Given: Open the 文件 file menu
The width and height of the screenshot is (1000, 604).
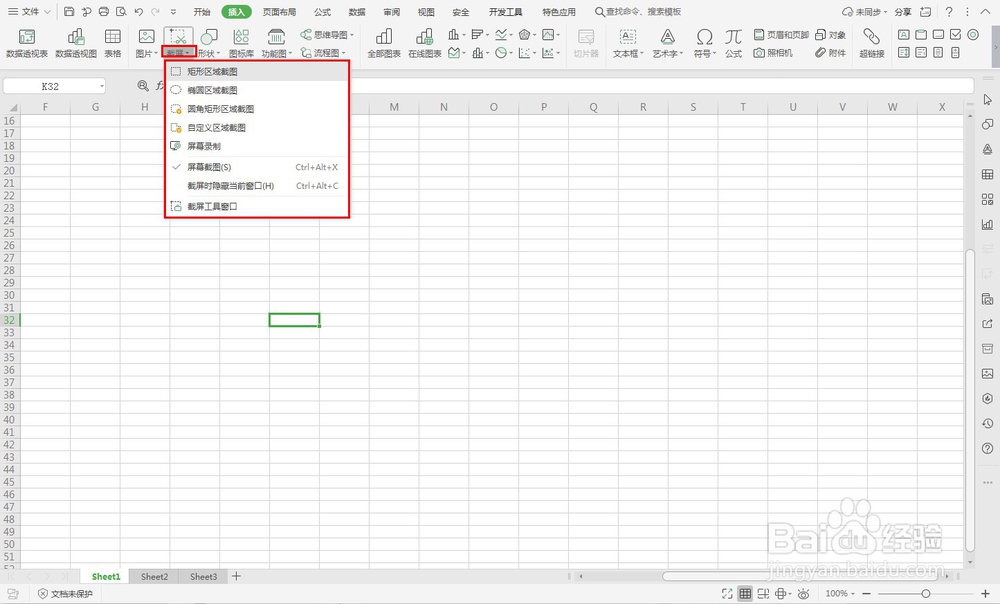Looking at the screenshot, I should tap(29, 11).
